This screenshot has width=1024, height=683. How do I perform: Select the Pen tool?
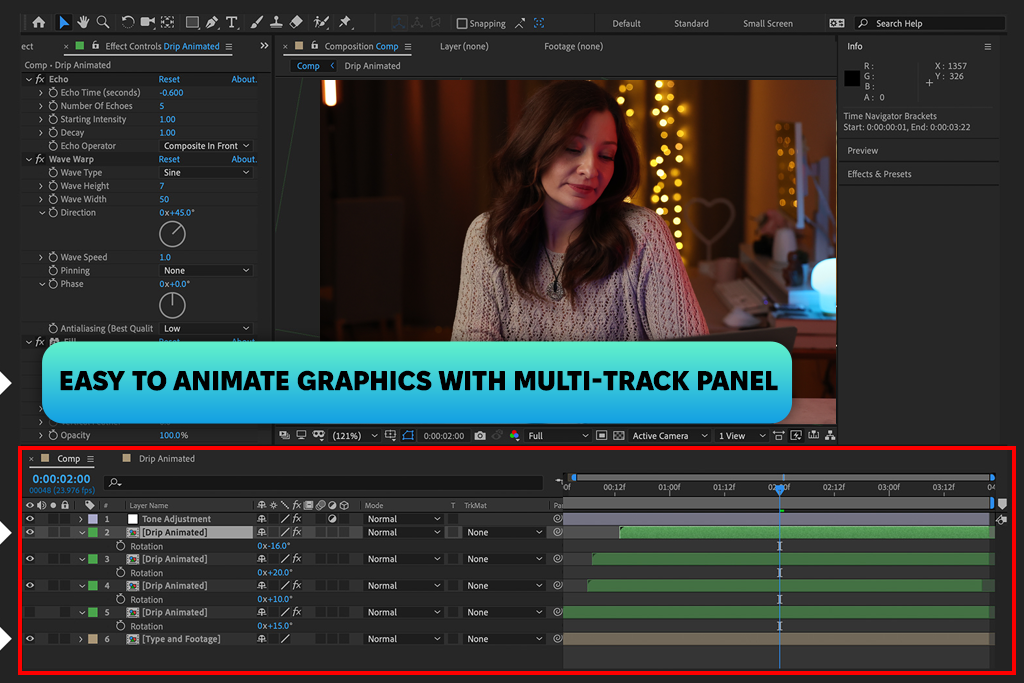coord(212,22)
